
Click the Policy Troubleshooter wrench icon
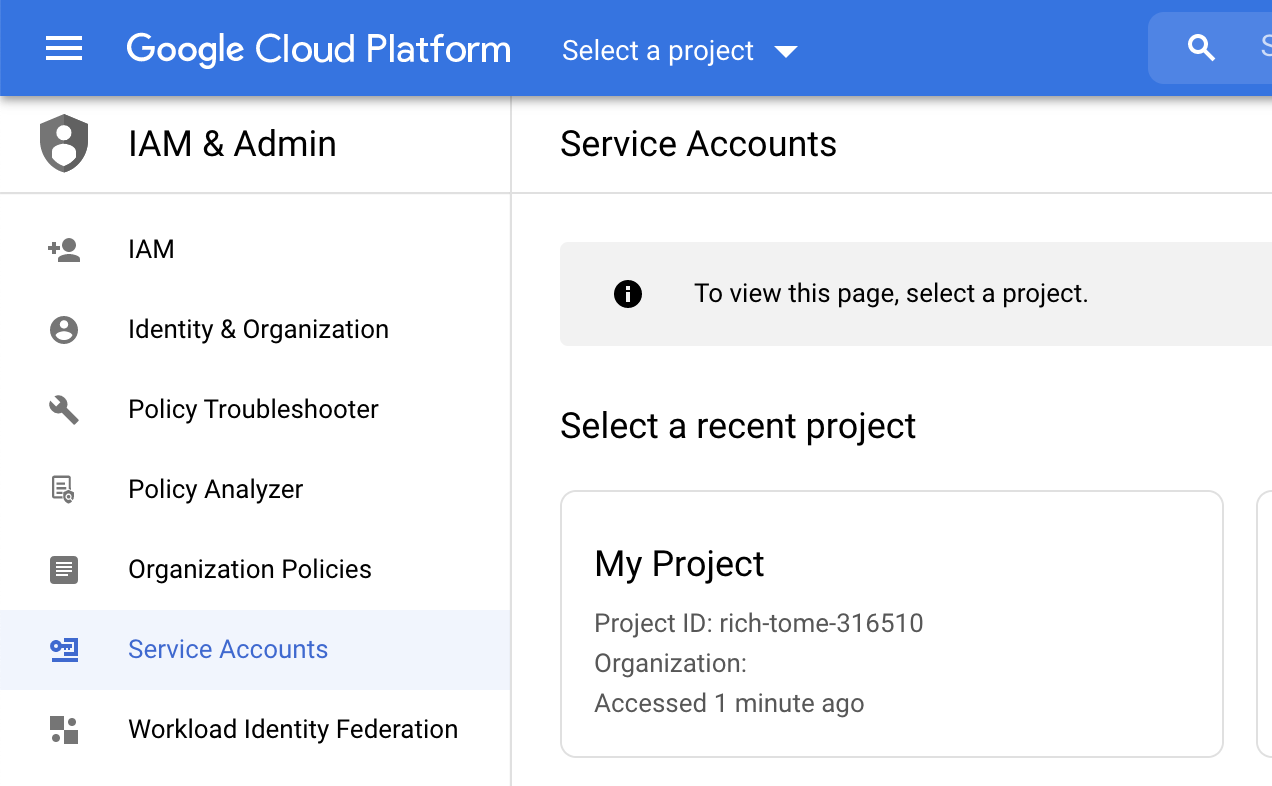(x=64, y=409)
